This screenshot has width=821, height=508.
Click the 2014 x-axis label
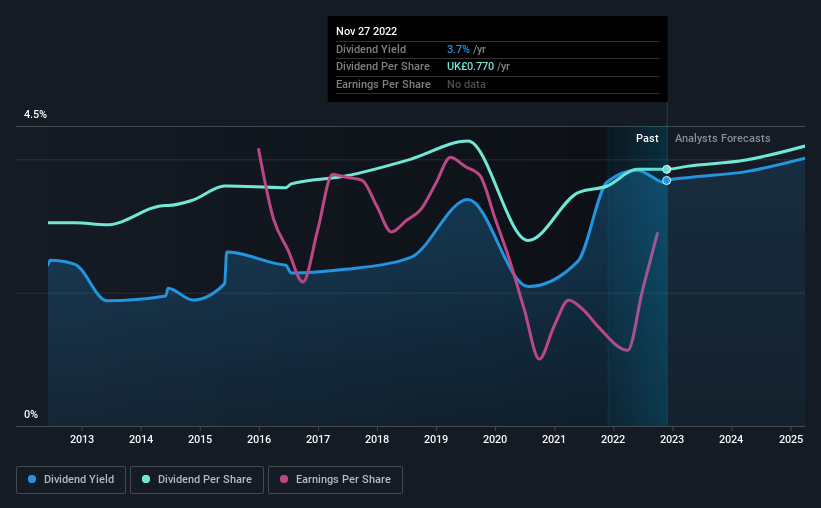pos(141,439)
